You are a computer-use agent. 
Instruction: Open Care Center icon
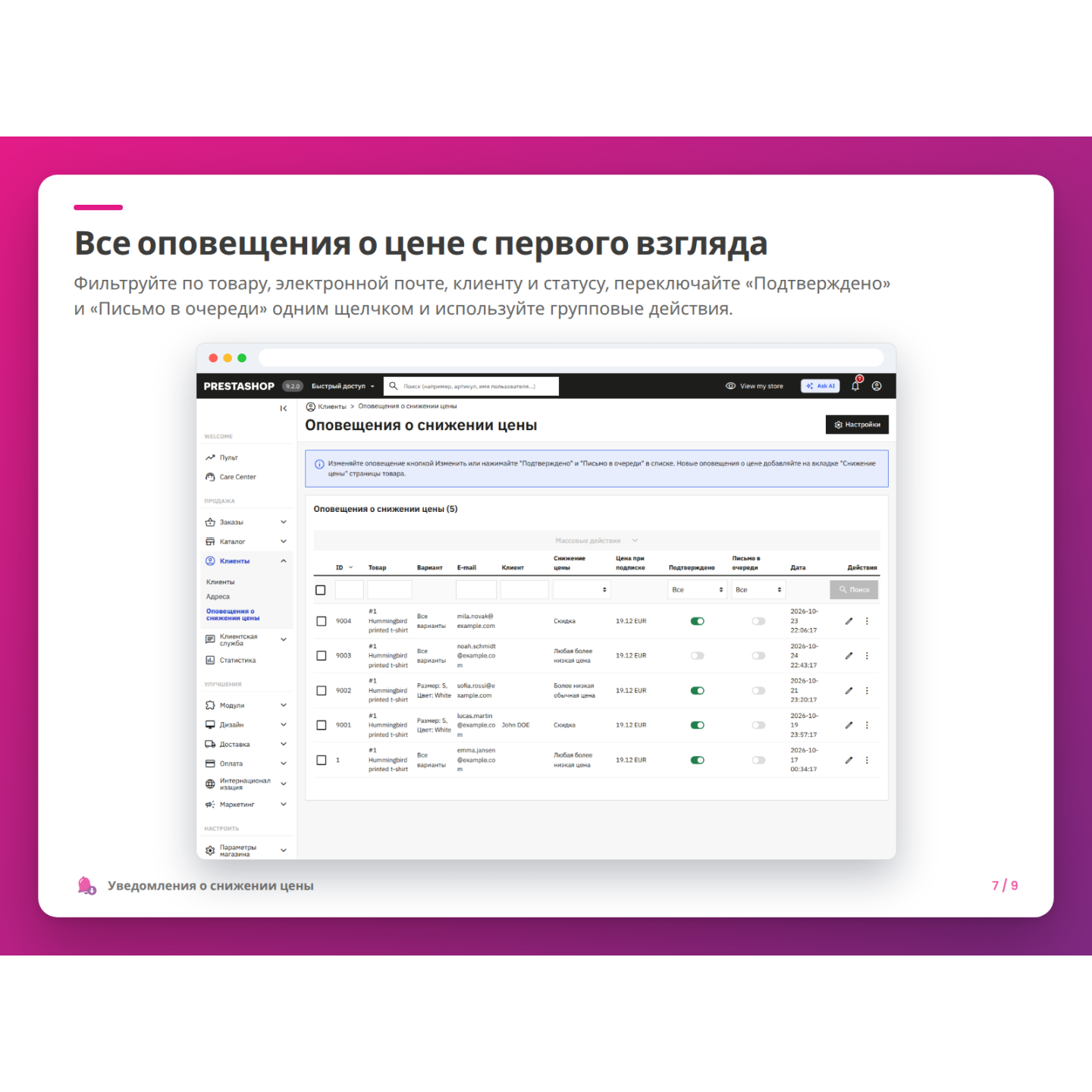[210, 477]
